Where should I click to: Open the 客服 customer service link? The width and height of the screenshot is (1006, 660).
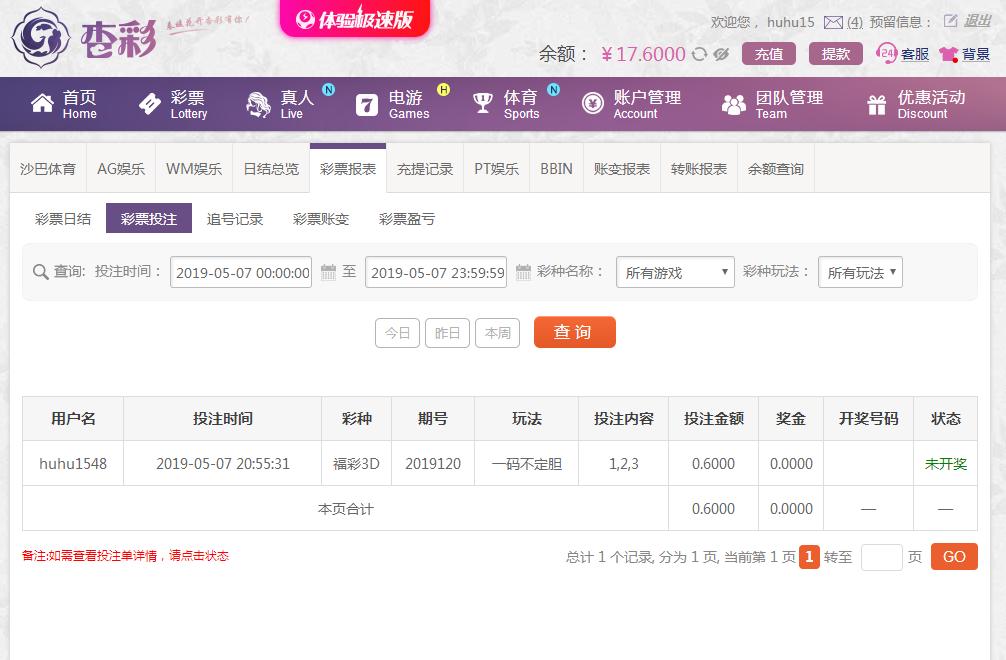click(x=915, y=55)
